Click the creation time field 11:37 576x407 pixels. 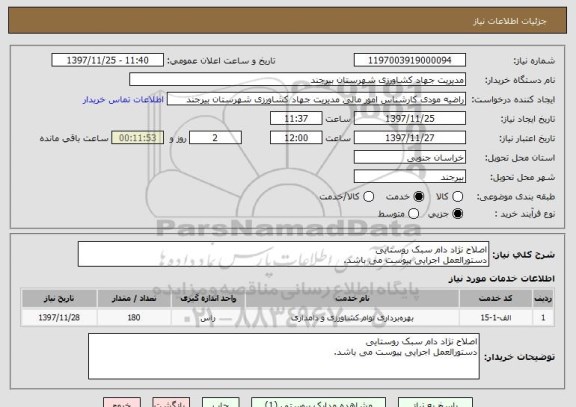pyautogui.click(x=296, y=119)
